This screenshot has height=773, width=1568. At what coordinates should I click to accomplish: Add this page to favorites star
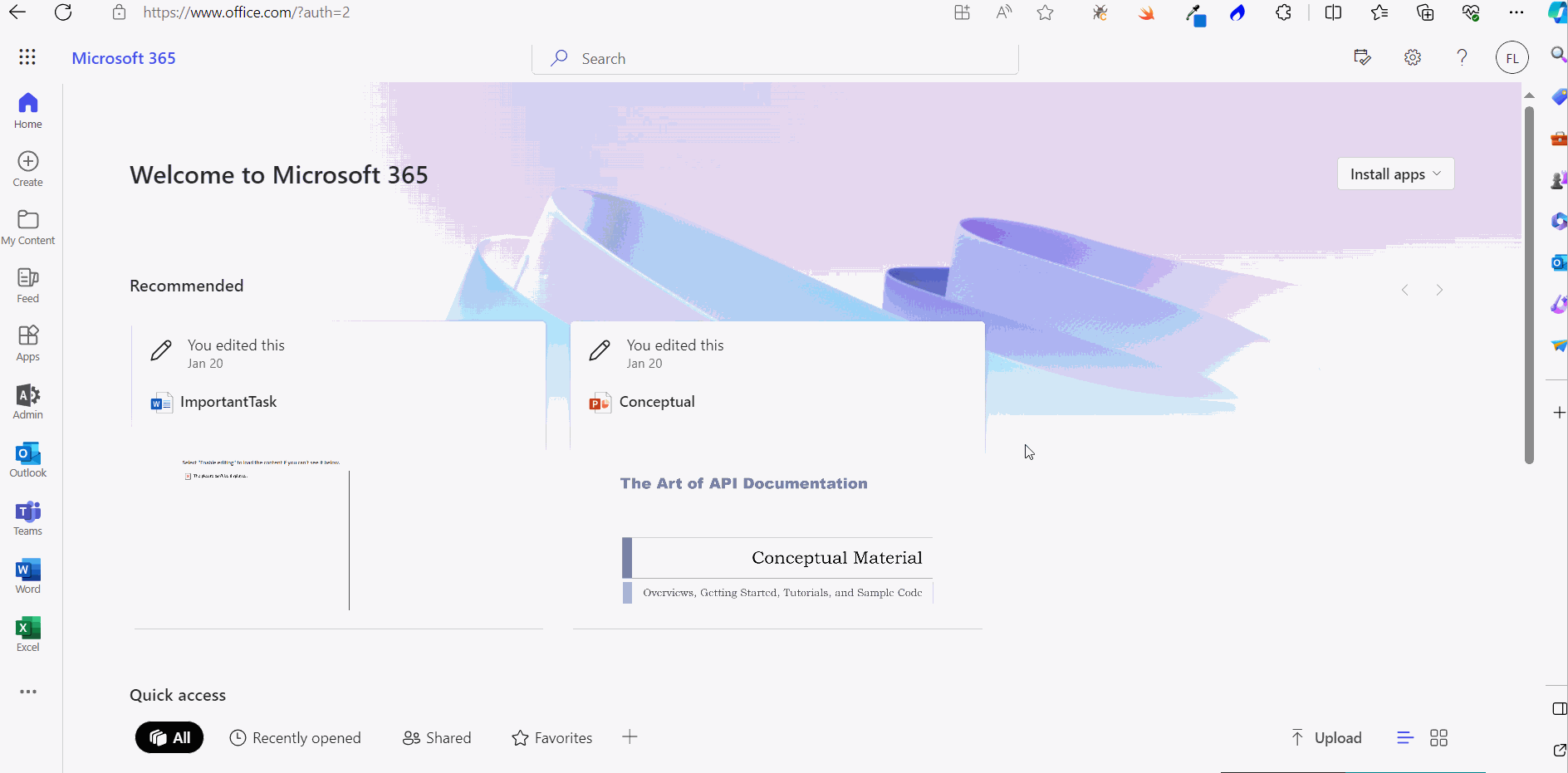click(x=1046, y=12)
